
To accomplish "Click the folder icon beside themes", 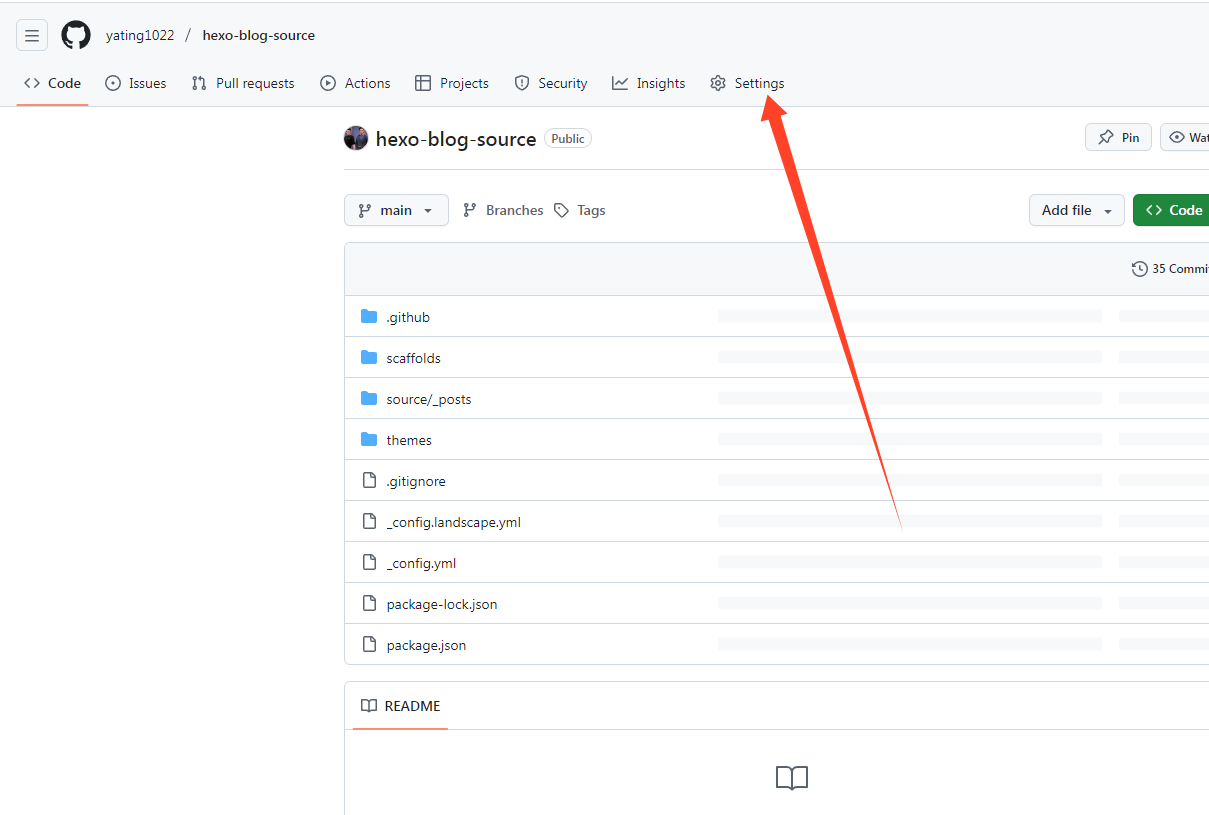I will pyautogui.click(x=369, y=439).
